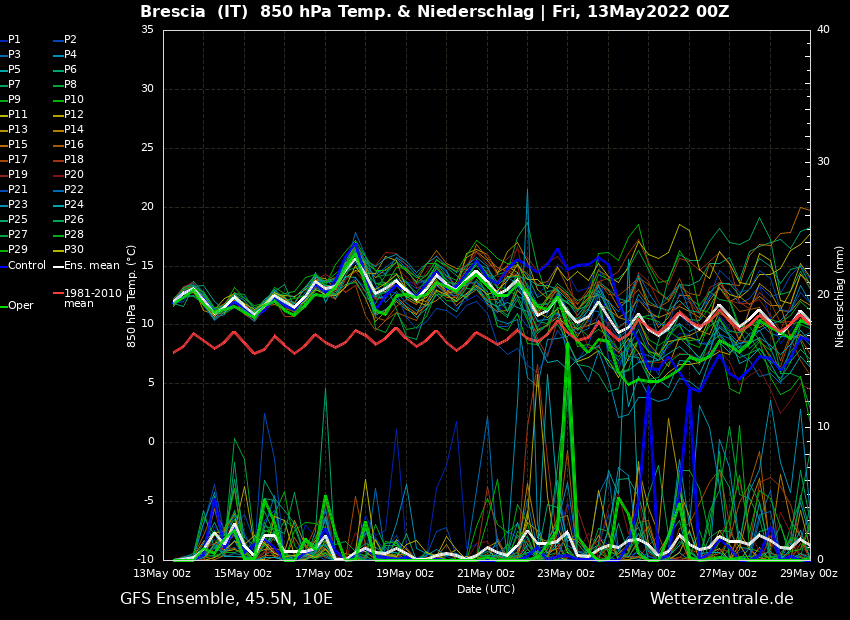
Task: Select the 23May 00z axis tick
Action: coord(566,573)
